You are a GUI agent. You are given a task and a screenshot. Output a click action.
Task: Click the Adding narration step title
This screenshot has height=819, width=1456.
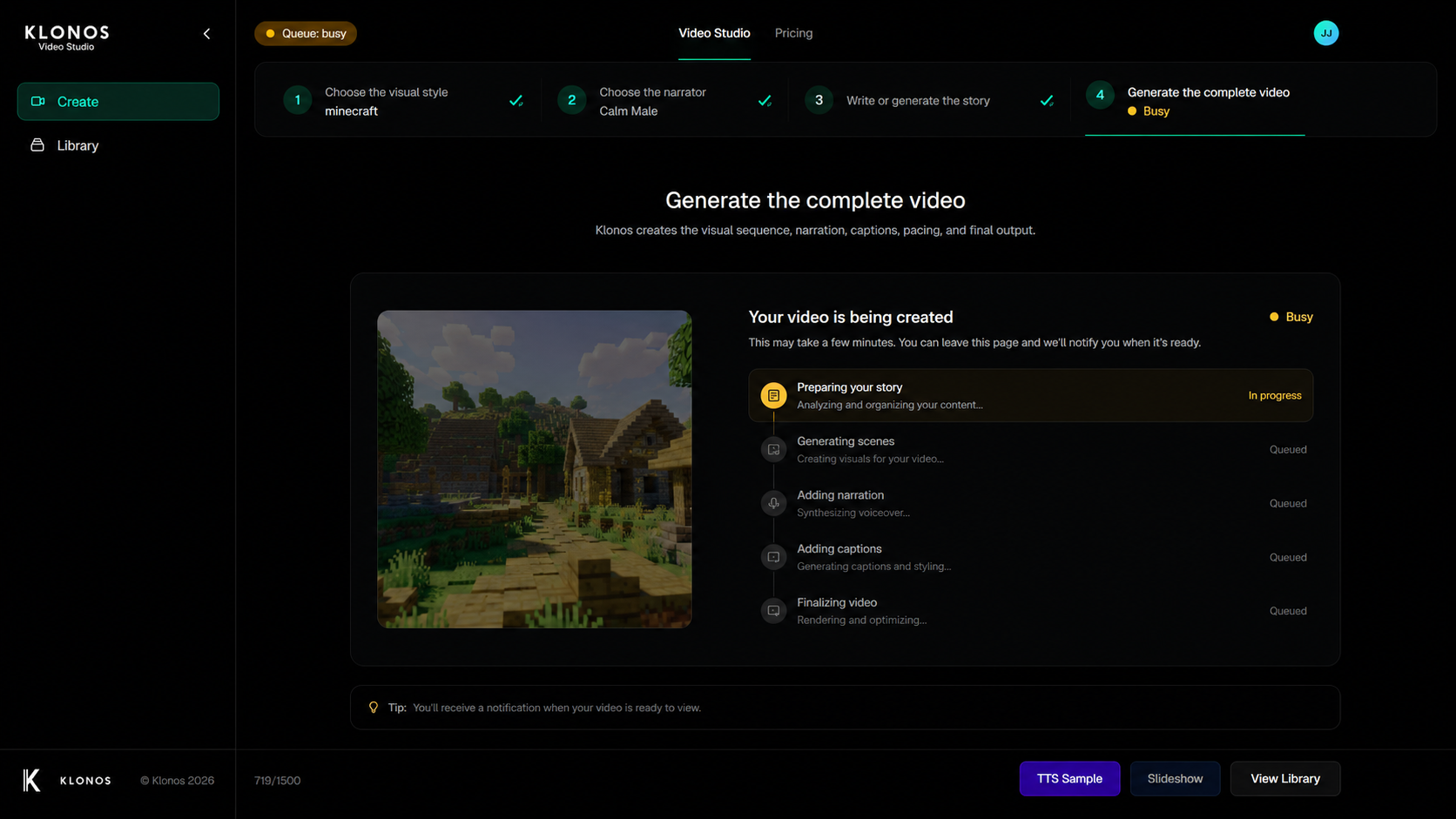840,495
